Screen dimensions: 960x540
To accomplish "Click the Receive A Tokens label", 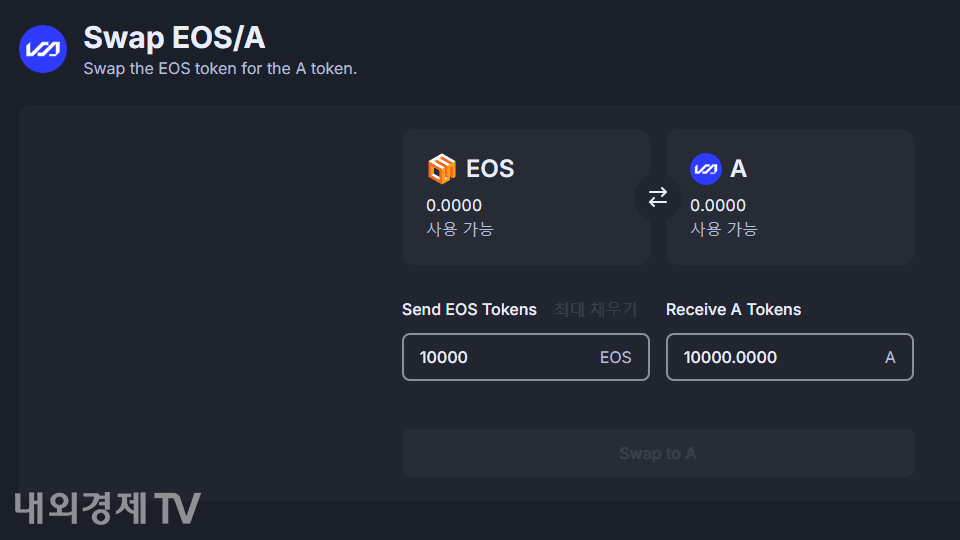I will click(x=733, y=310).
